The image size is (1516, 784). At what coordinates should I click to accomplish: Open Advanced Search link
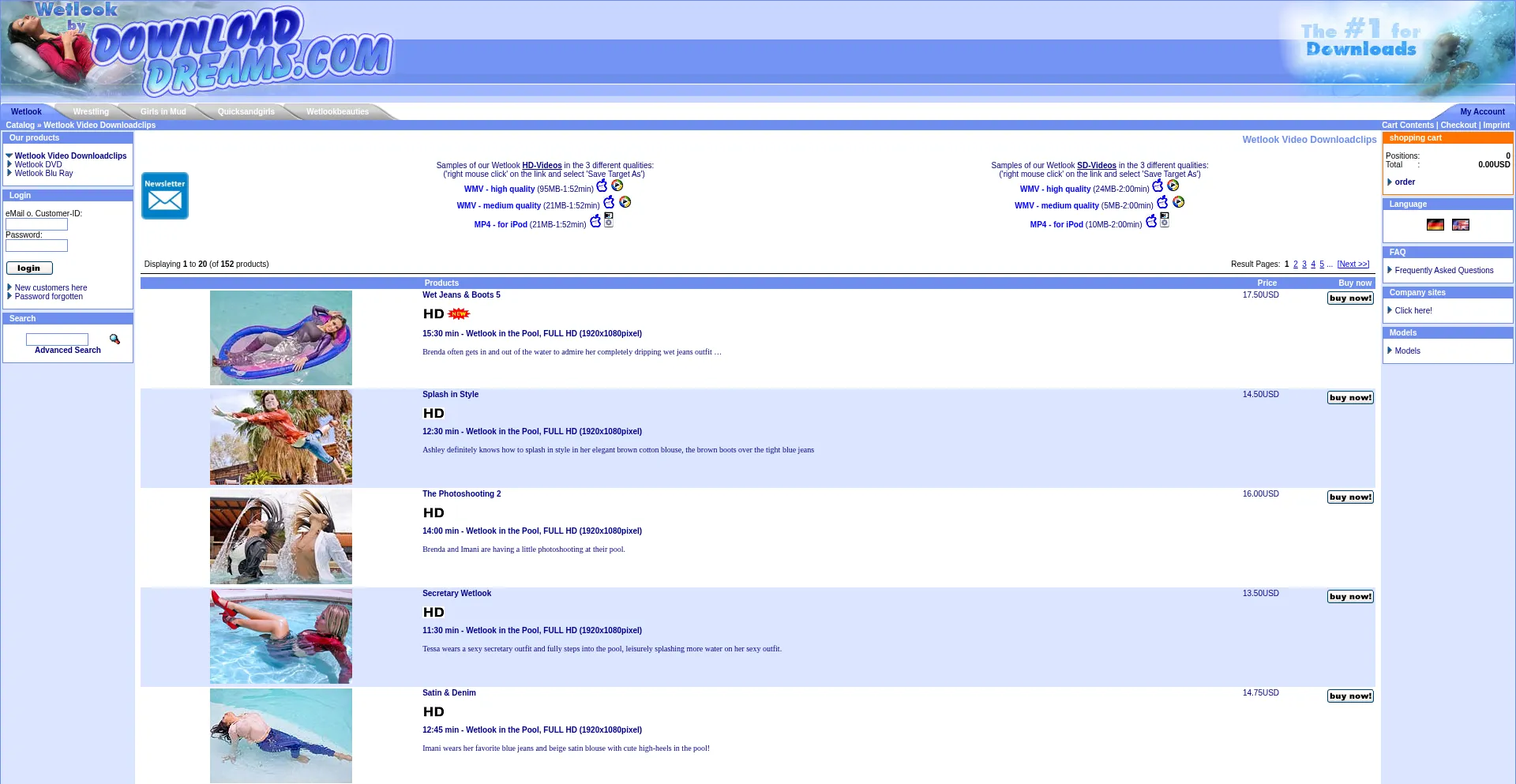[x=68, y=351]
